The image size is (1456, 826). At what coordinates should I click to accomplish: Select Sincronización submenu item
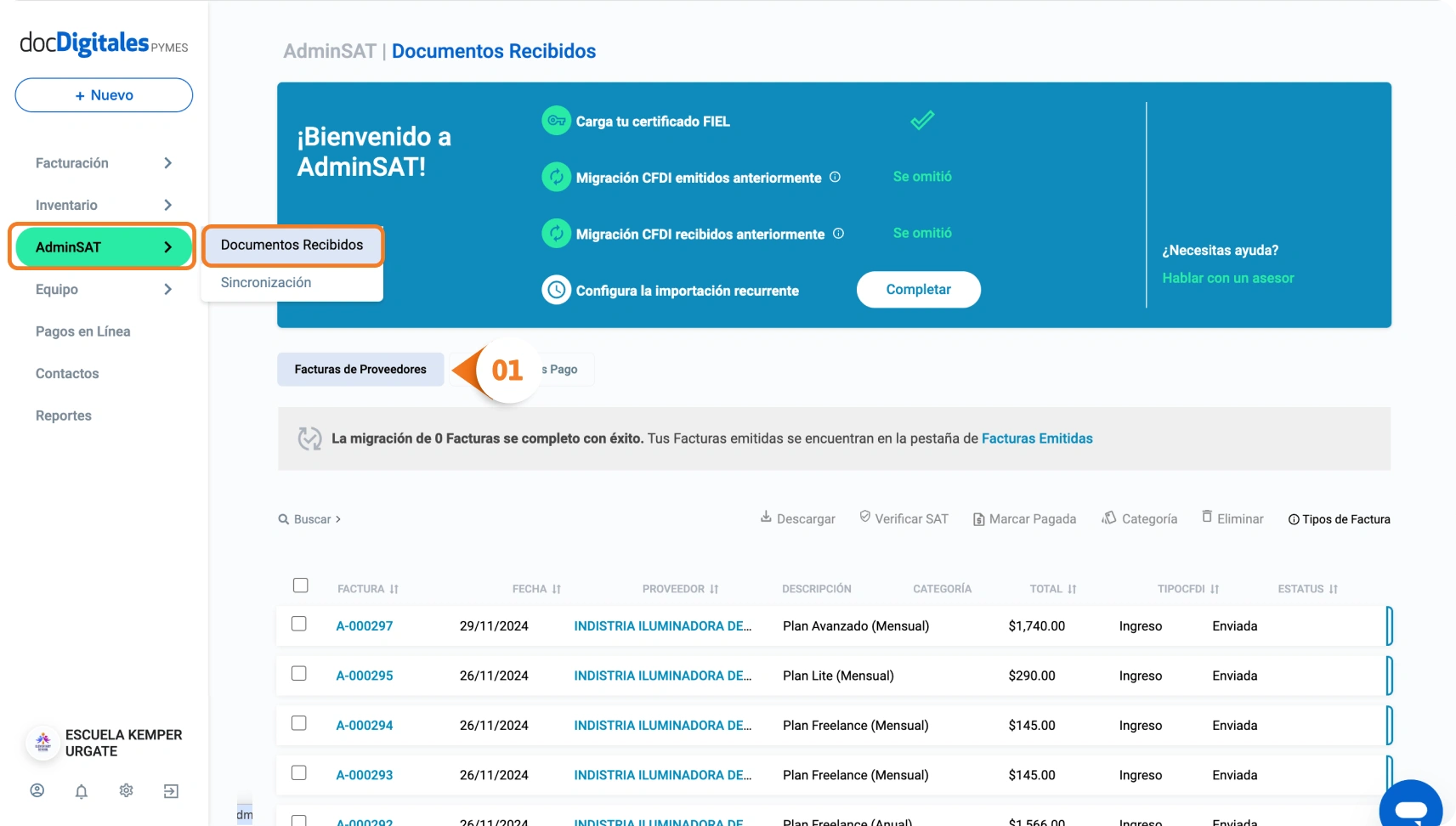(x=266, y=282)
